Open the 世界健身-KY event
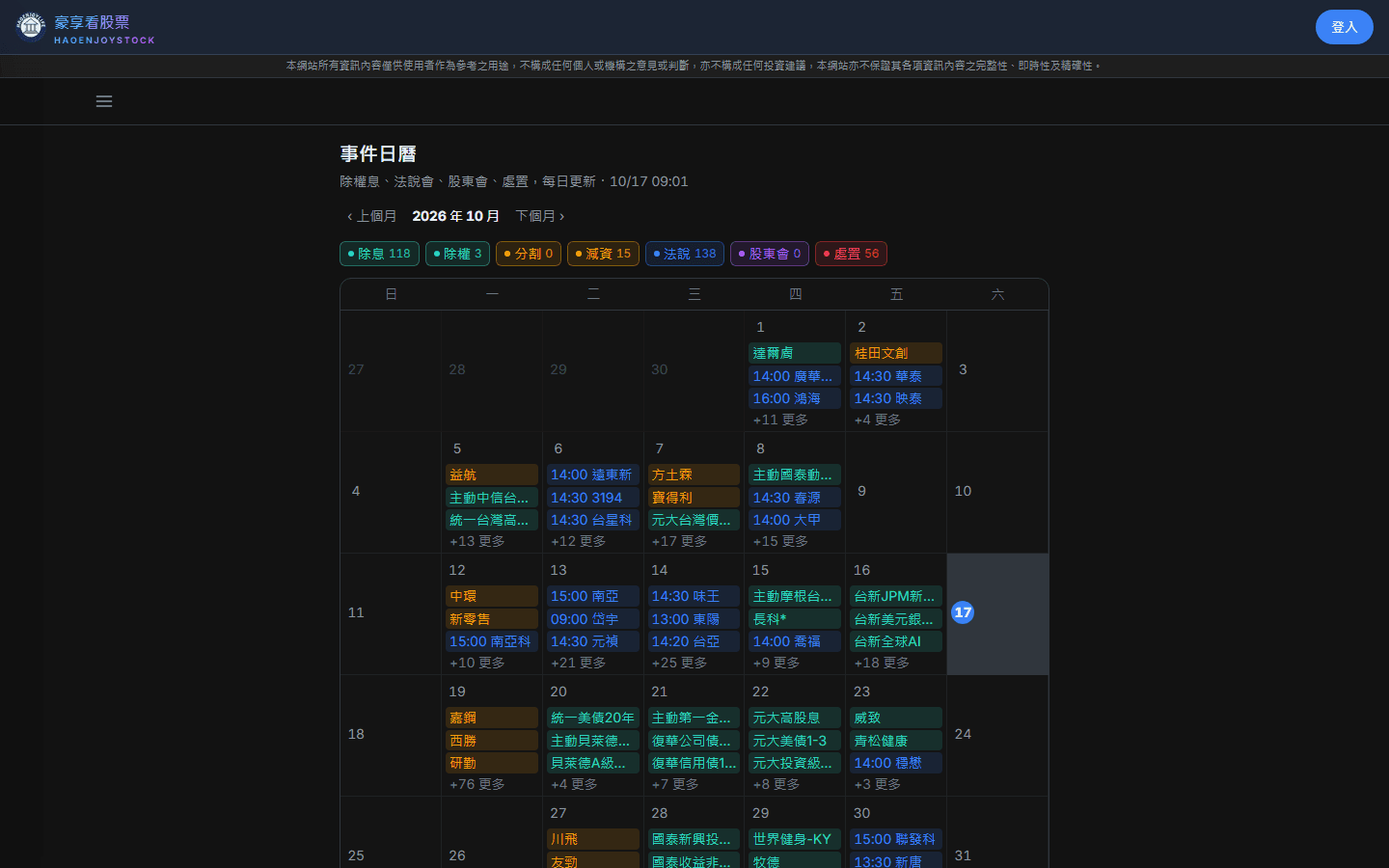 [795, 839]
